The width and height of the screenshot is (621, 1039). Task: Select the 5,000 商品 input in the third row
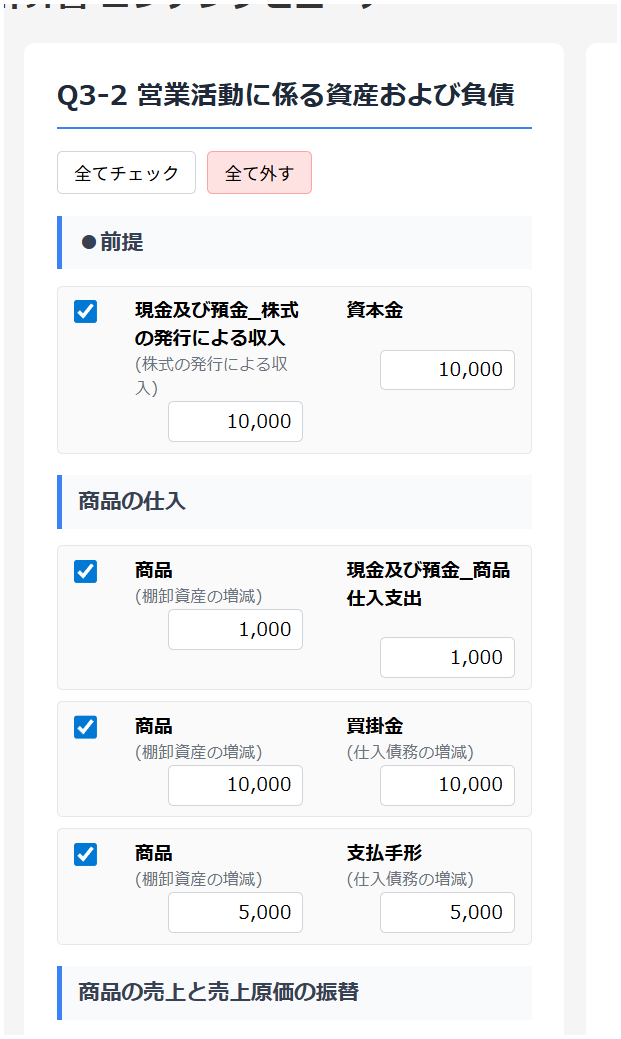pos(235,912)
